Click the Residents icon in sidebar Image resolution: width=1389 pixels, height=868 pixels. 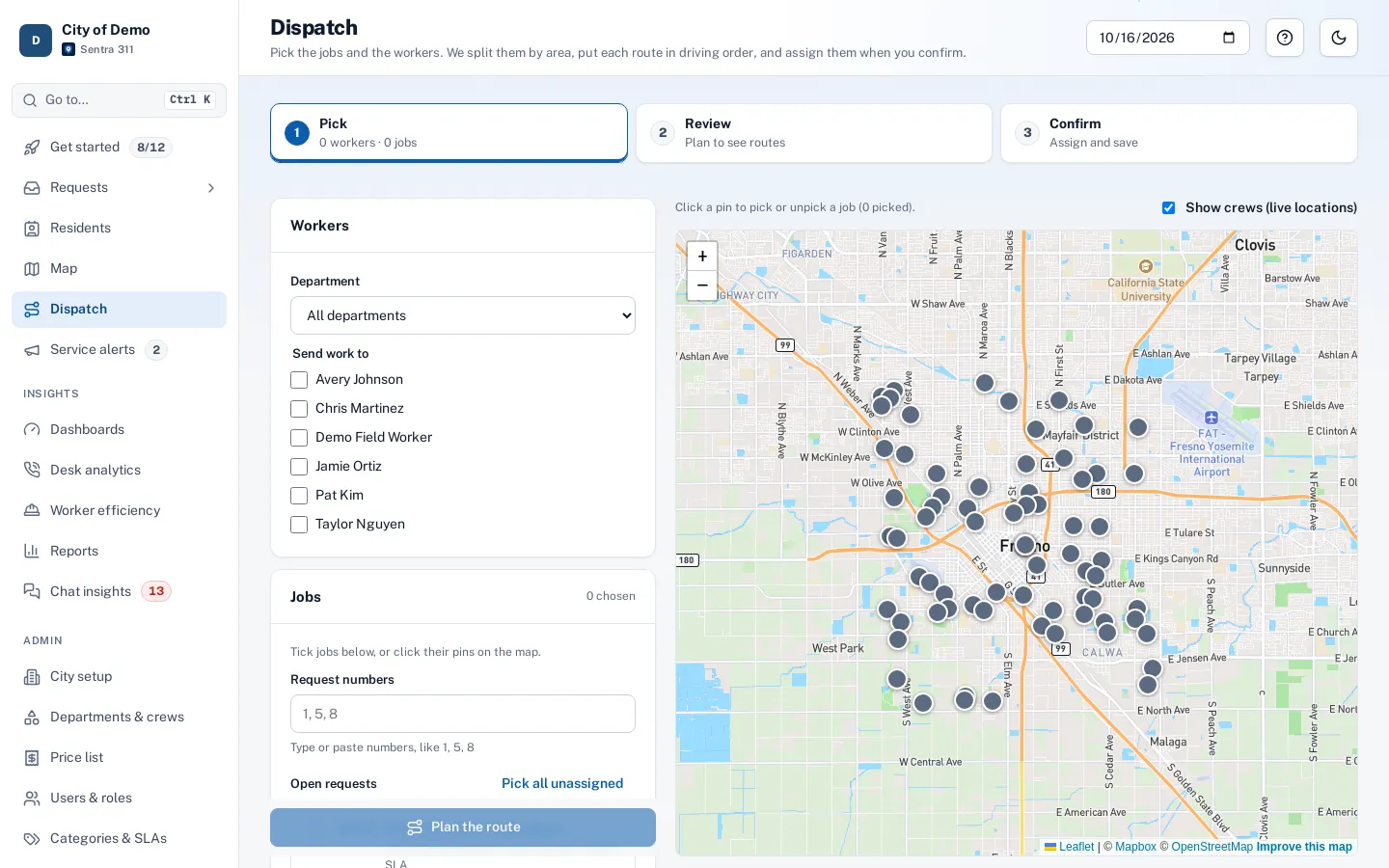[x=32, y=229]
